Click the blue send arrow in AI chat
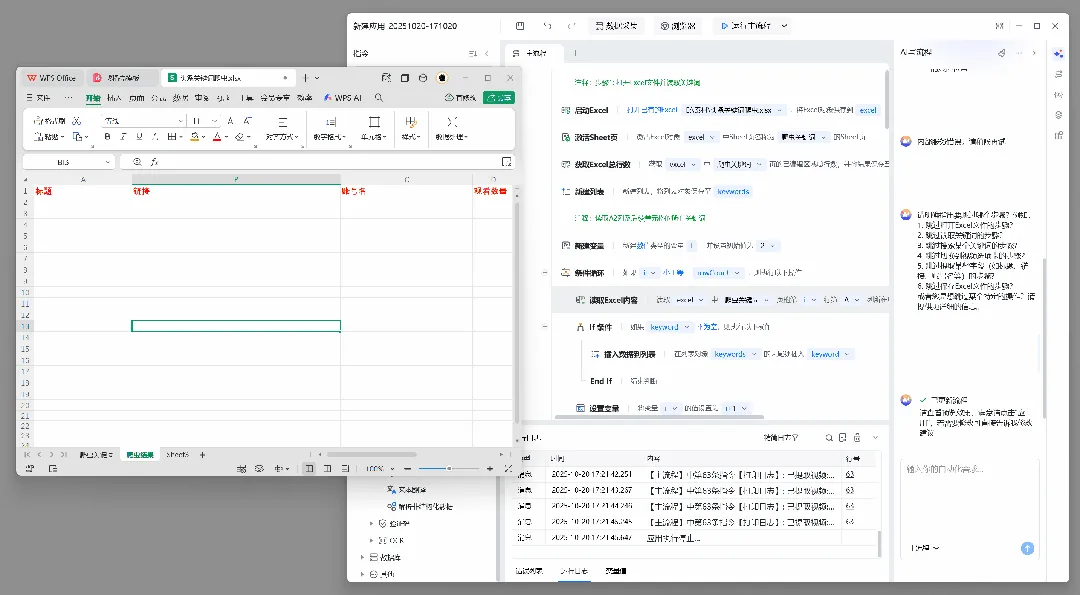The width and height of the screenshot is (1080, 595). (x=1027, y=548)
